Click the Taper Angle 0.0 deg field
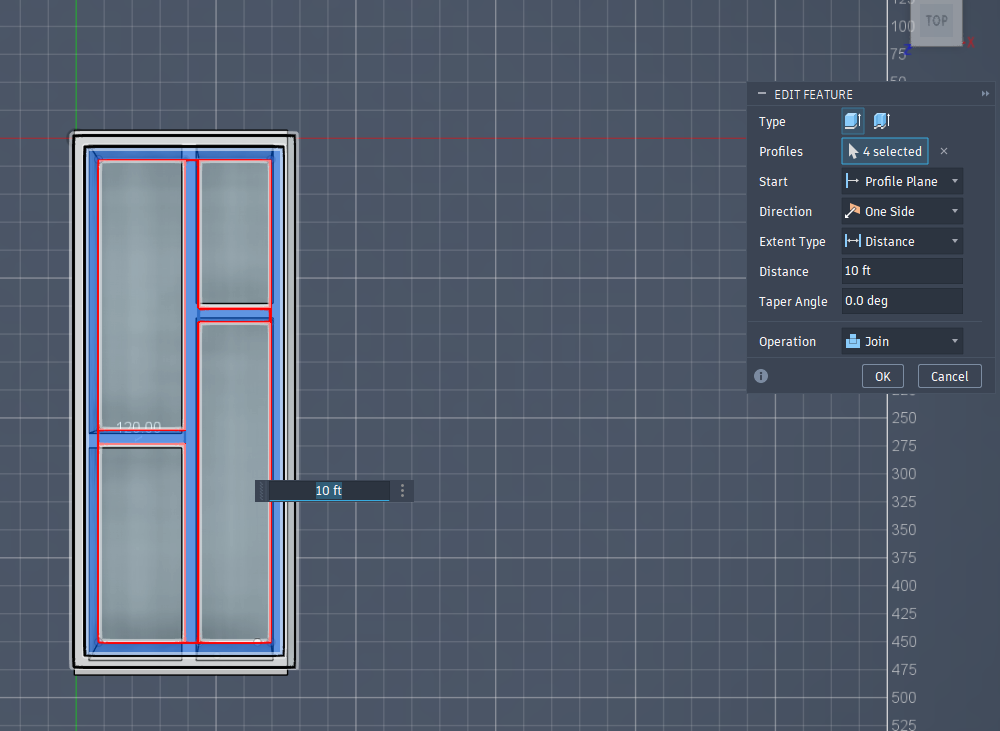 902,301
